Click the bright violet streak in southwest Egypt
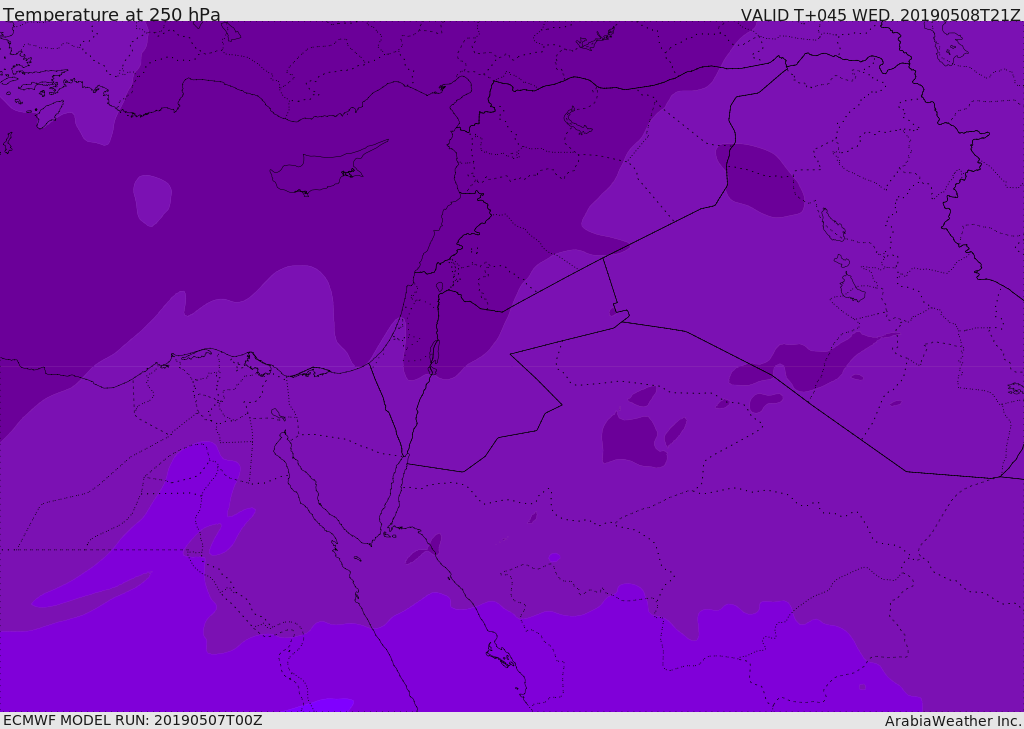Viewport: 1024px width, 729px height. click(x=90, y=592)
